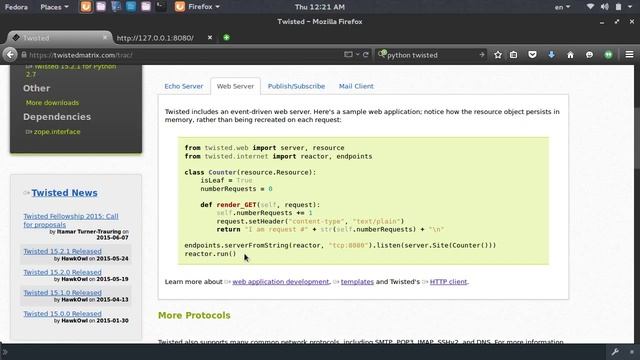Click the python twisted search field
Image resolution: width=640 pixels, height=360 pixels.
431,55
